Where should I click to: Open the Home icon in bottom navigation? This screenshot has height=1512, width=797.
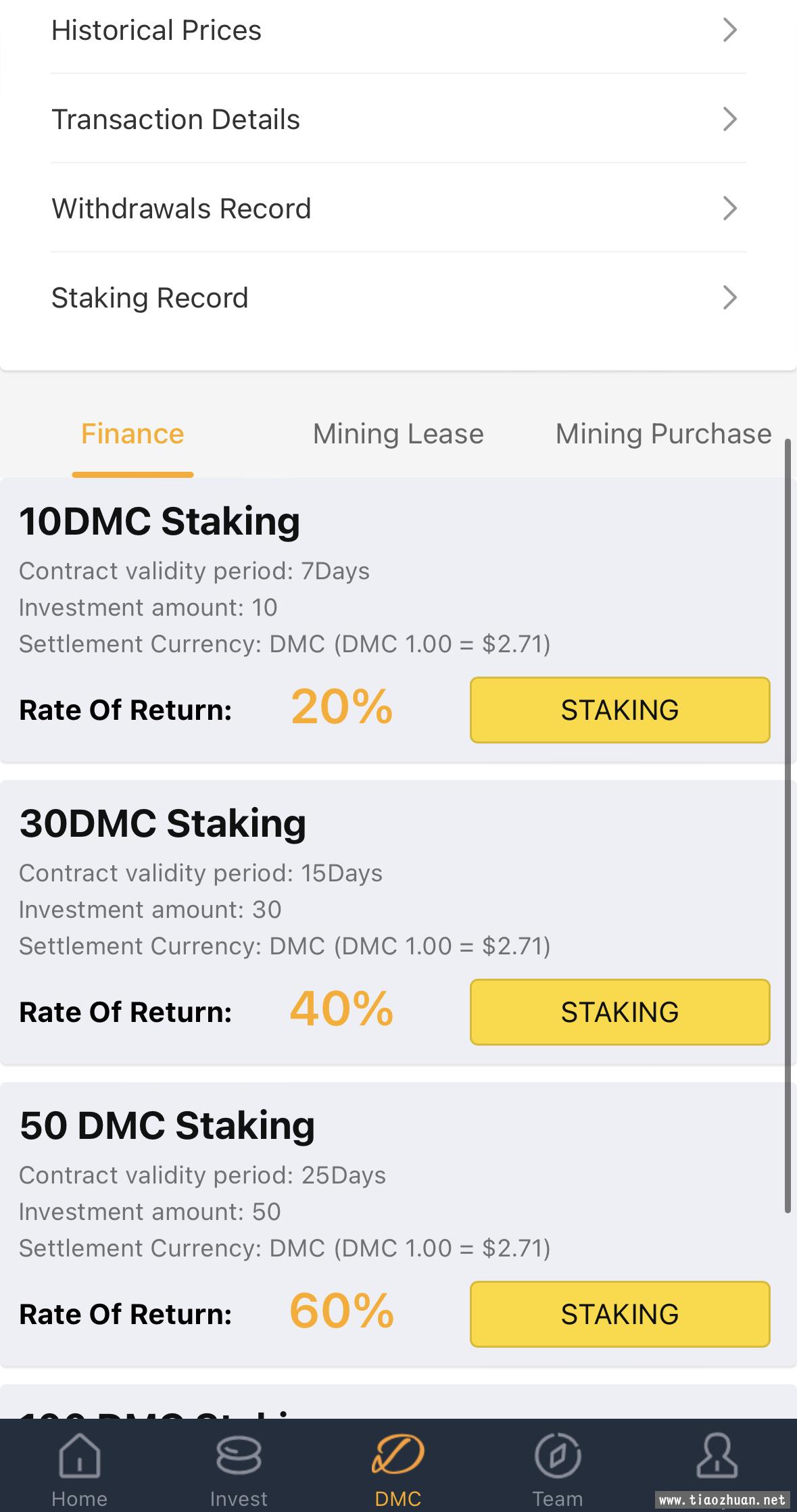tap(80, 1455)
